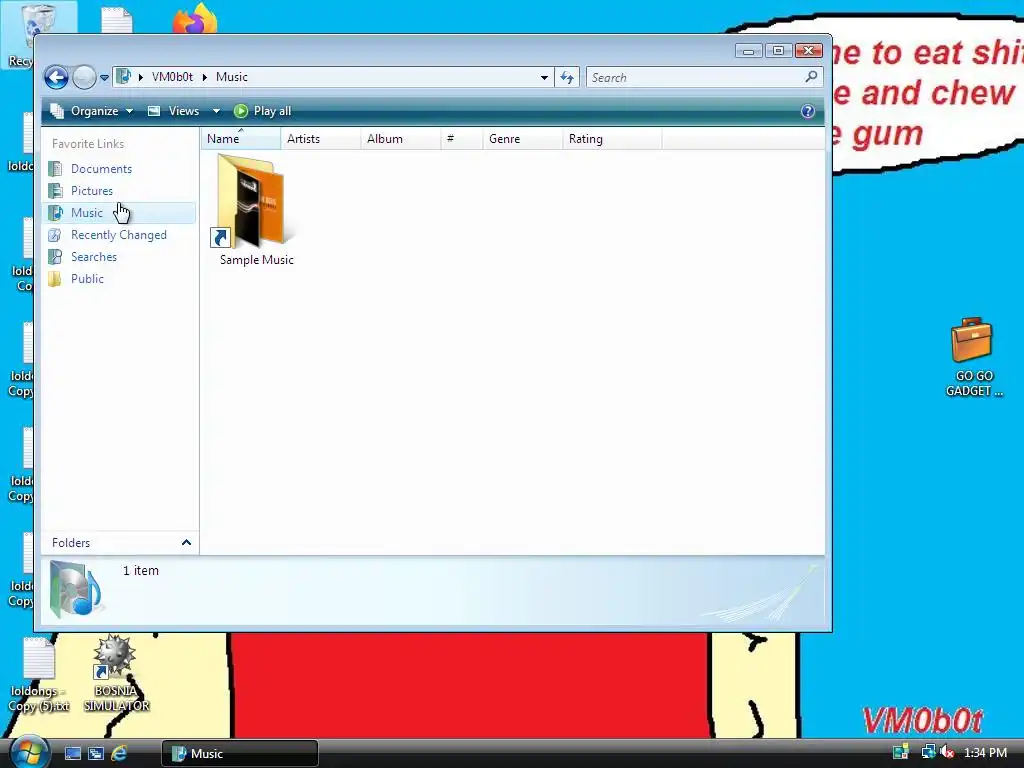Minimize the Music explorer window

tap(748, 50)
